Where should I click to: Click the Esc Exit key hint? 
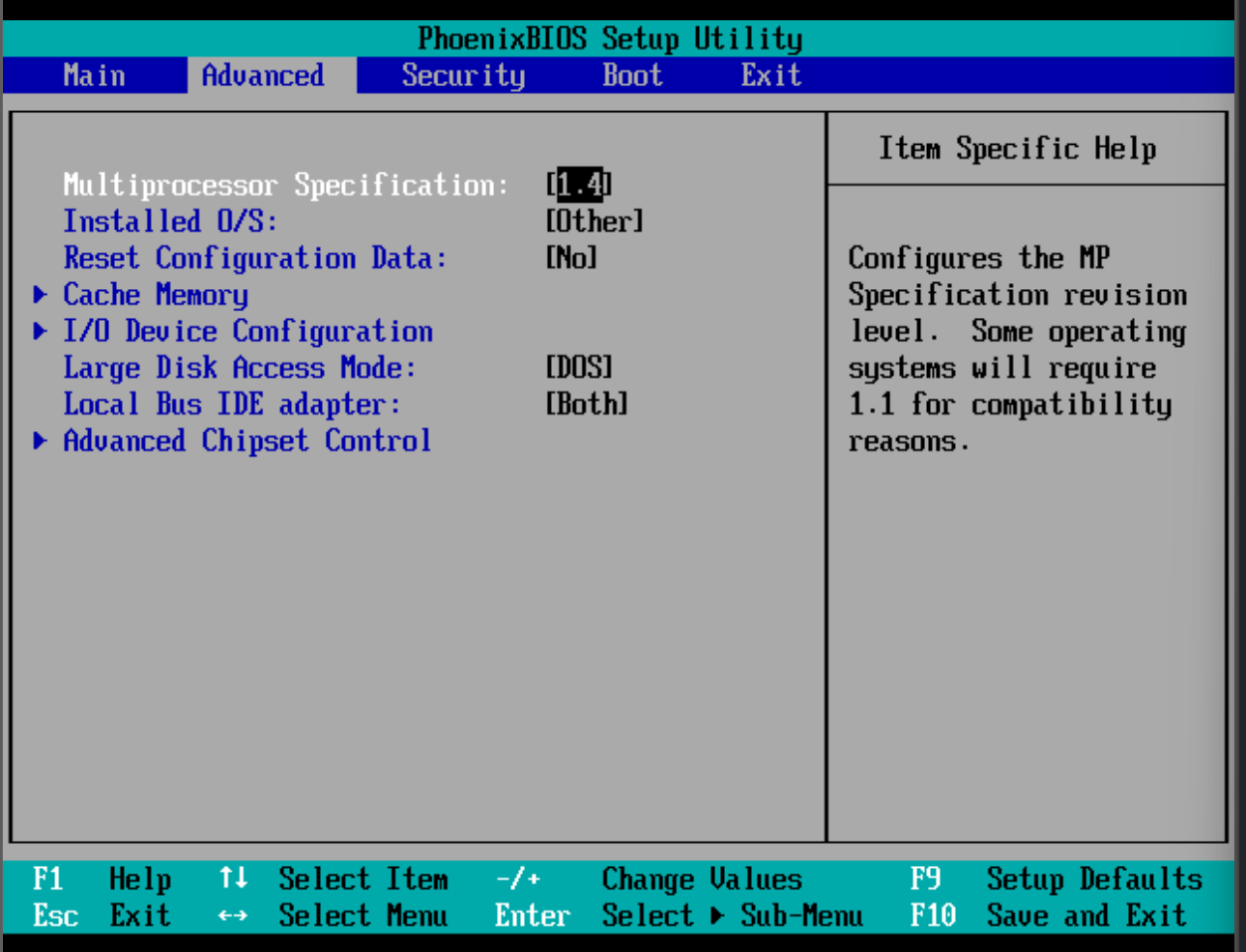(x=101, y=915)
